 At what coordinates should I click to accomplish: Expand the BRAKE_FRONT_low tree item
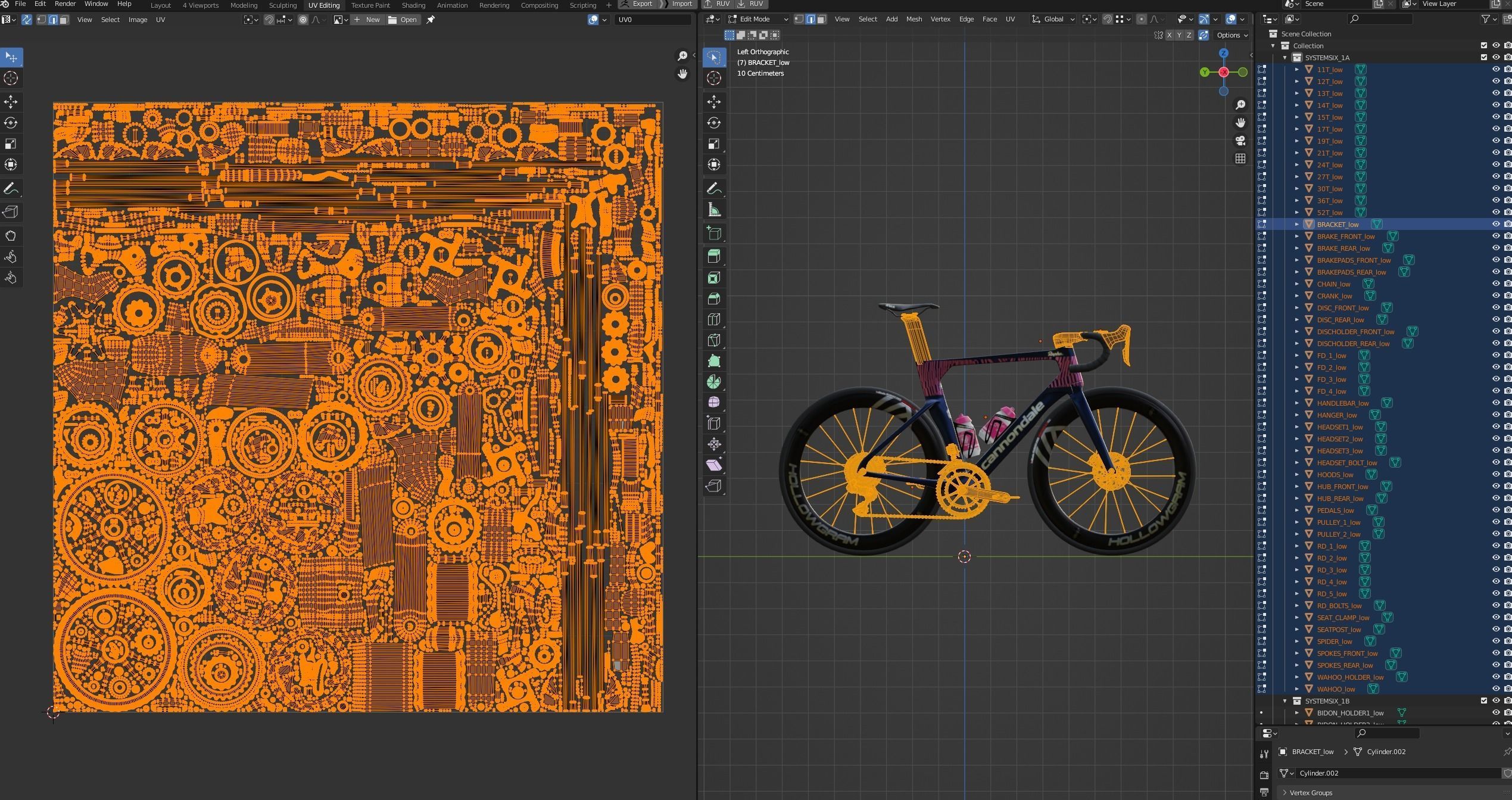coord(1297,236)
